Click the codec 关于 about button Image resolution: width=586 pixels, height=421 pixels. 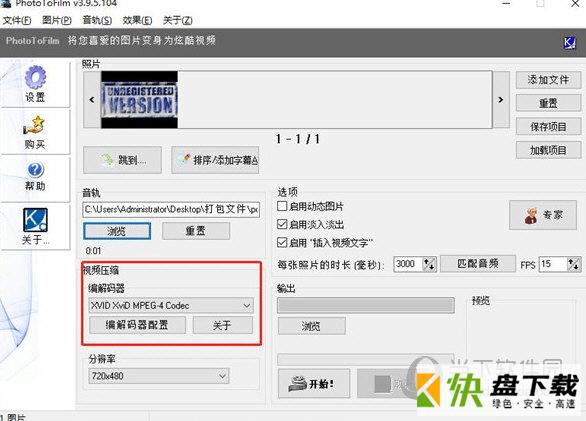(223, 325)
